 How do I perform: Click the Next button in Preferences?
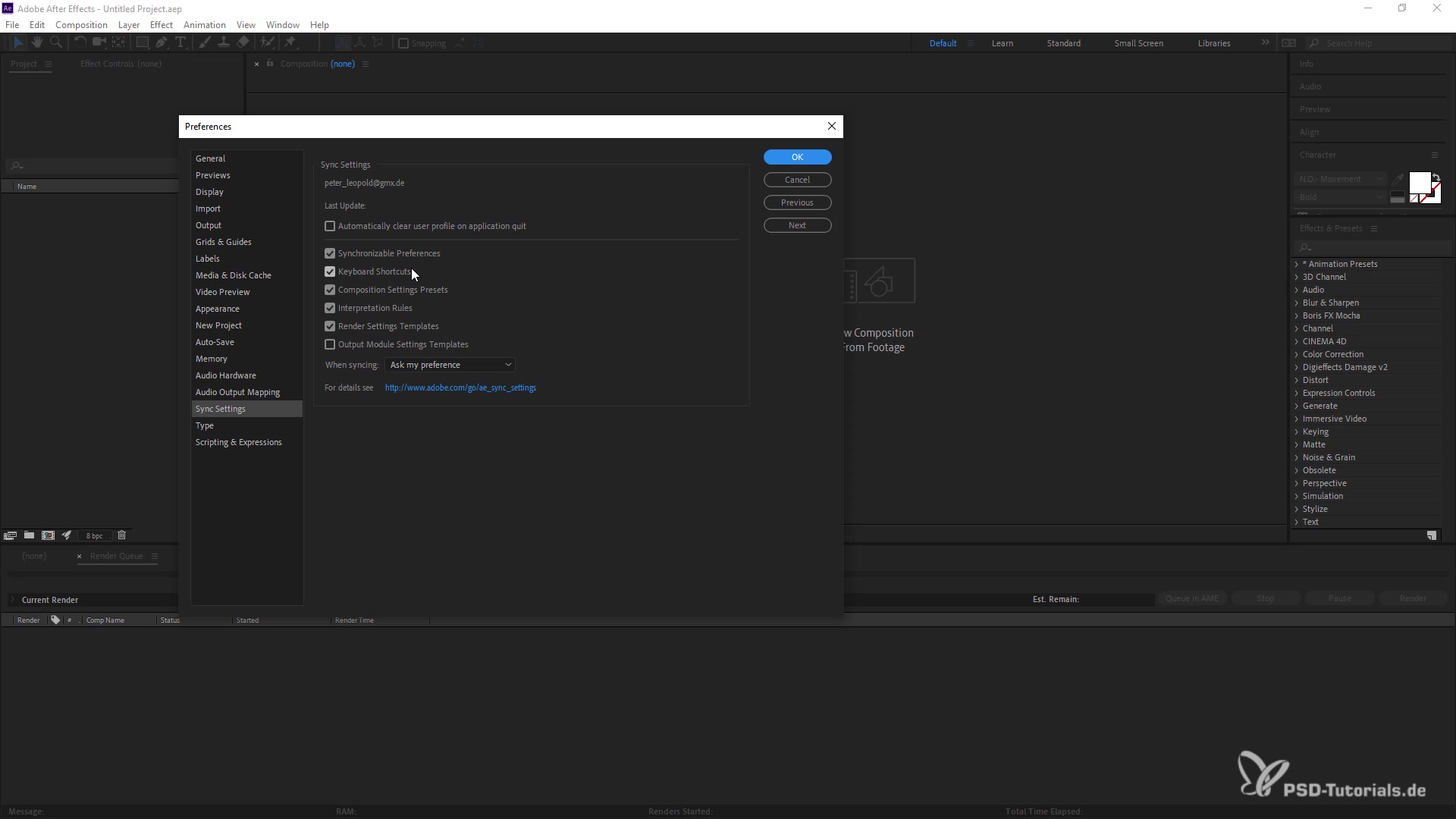tap(797, 225)
